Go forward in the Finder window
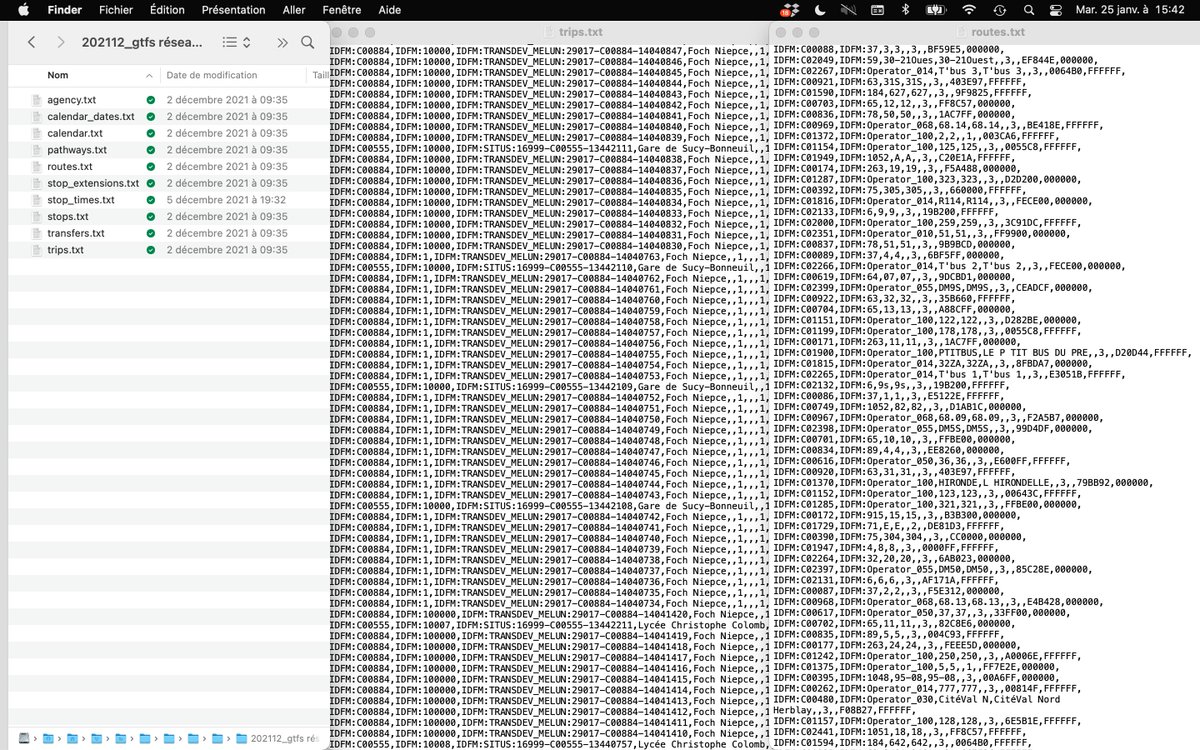 [62, 43]
